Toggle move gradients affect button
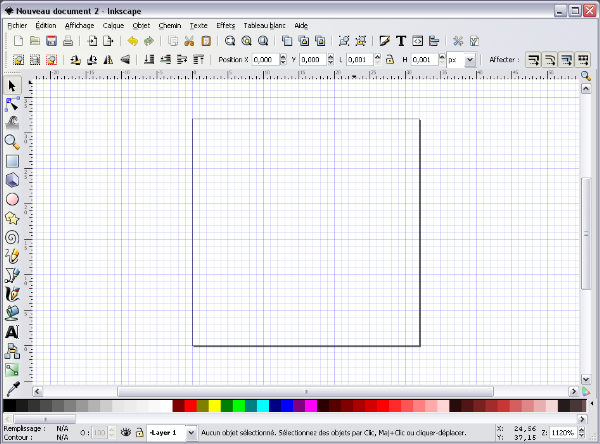 tap(566, 60)
